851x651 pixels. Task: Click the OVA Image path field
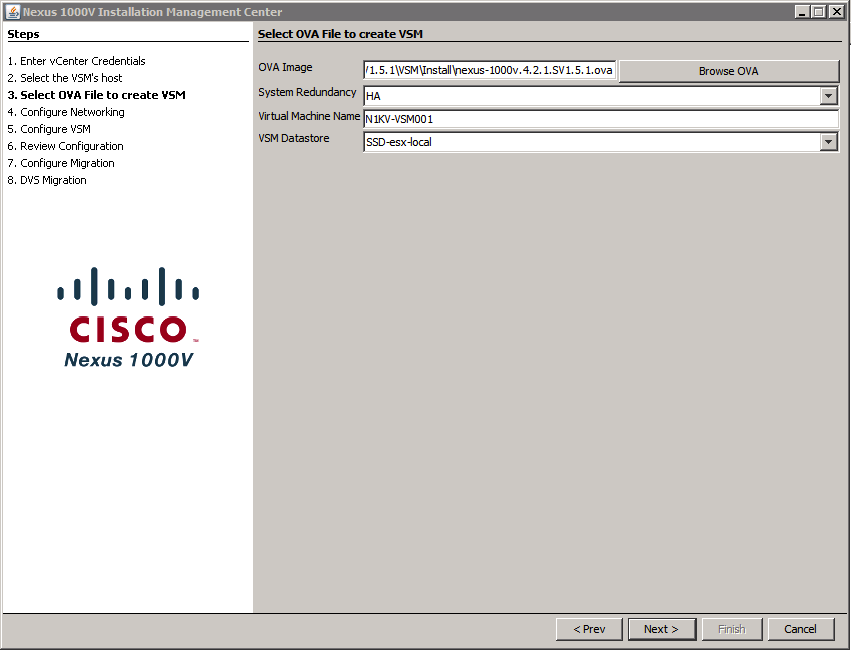[490, 71]
